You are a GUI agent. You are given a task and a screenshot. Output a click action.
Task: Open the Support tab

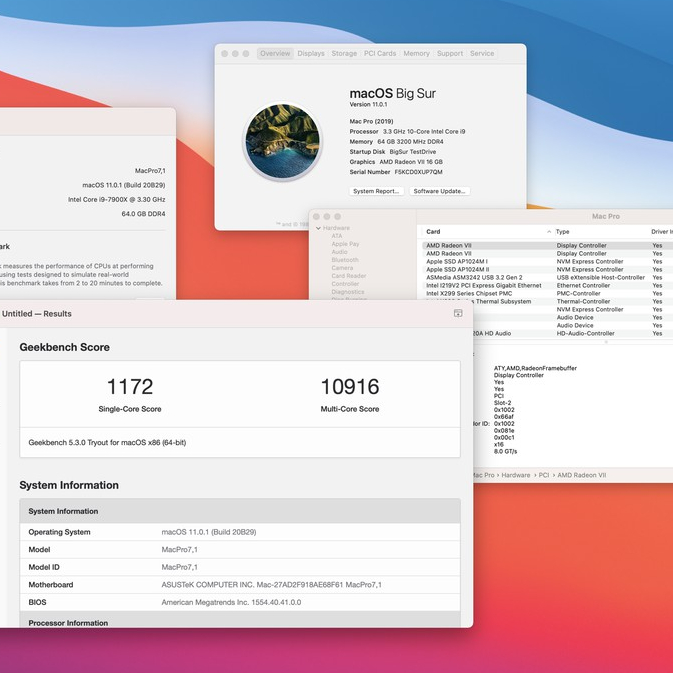(x=450, y=53)
